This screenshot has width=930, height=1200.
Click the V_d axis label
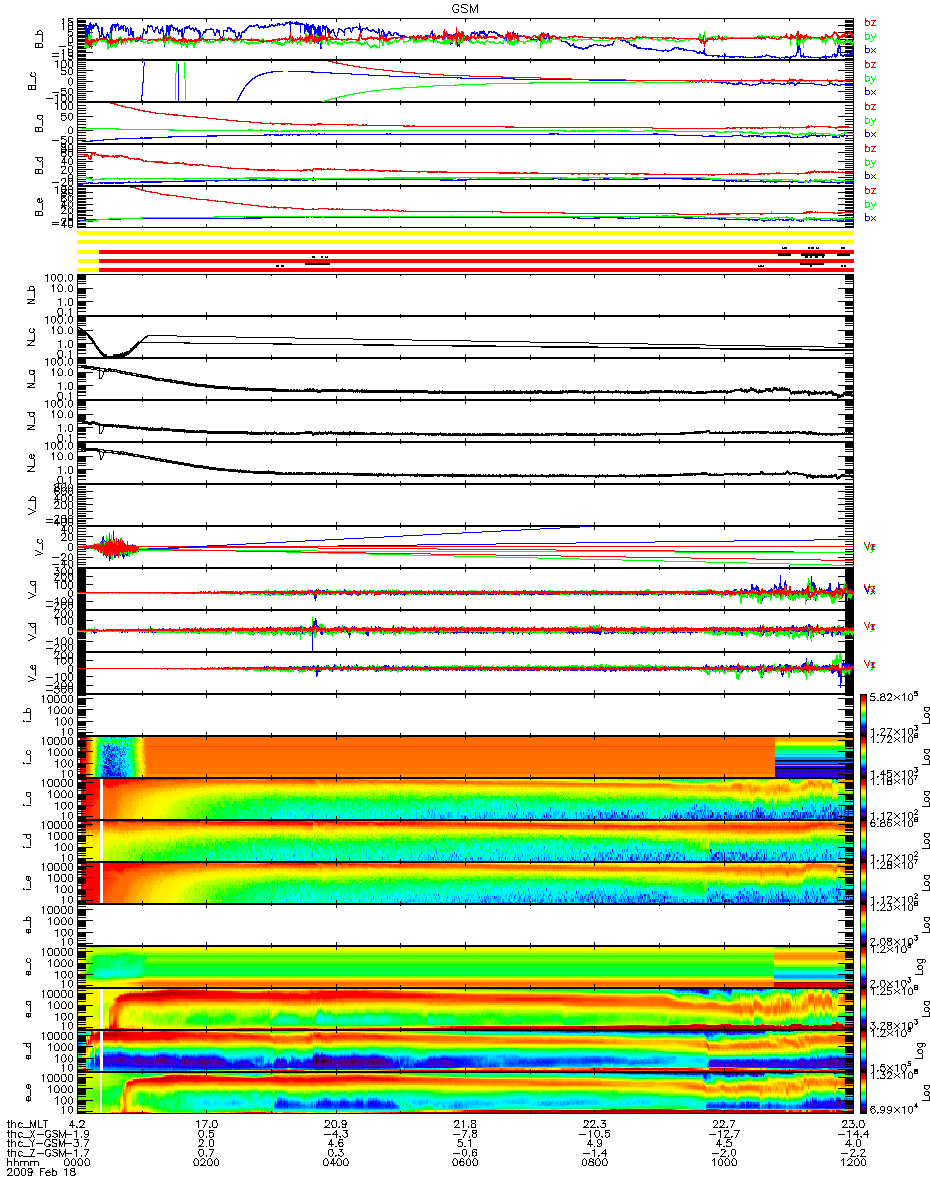click(x=32, y=631)
